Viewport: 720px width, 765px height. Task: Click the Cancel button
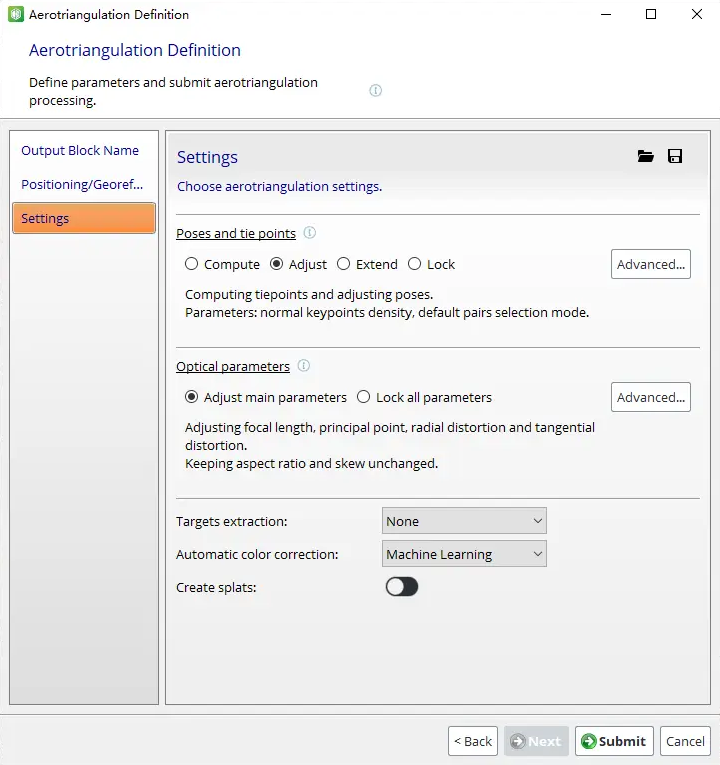685,741
